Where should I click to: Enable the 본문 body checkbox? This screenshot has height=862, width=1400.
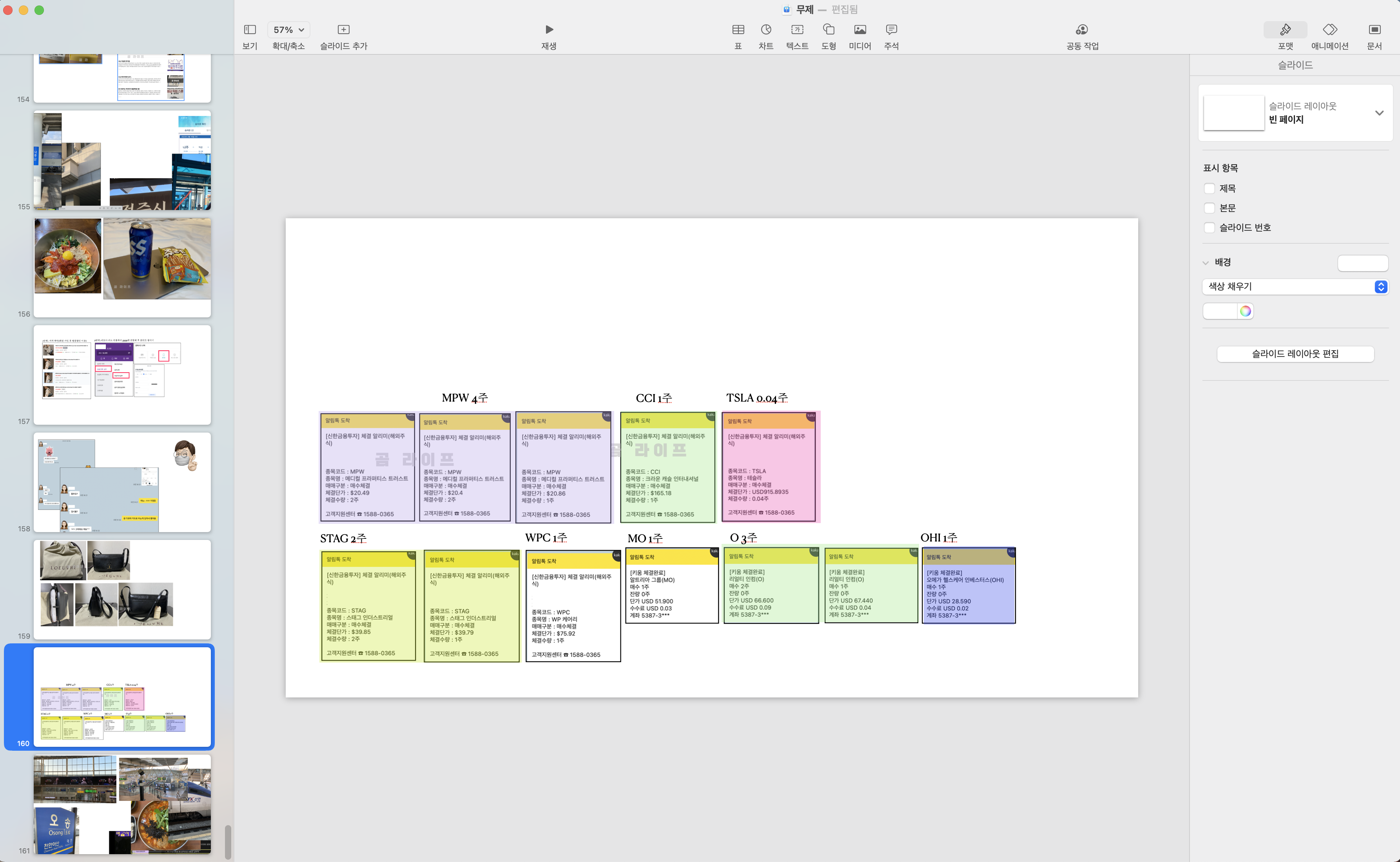coord(1209,208)
